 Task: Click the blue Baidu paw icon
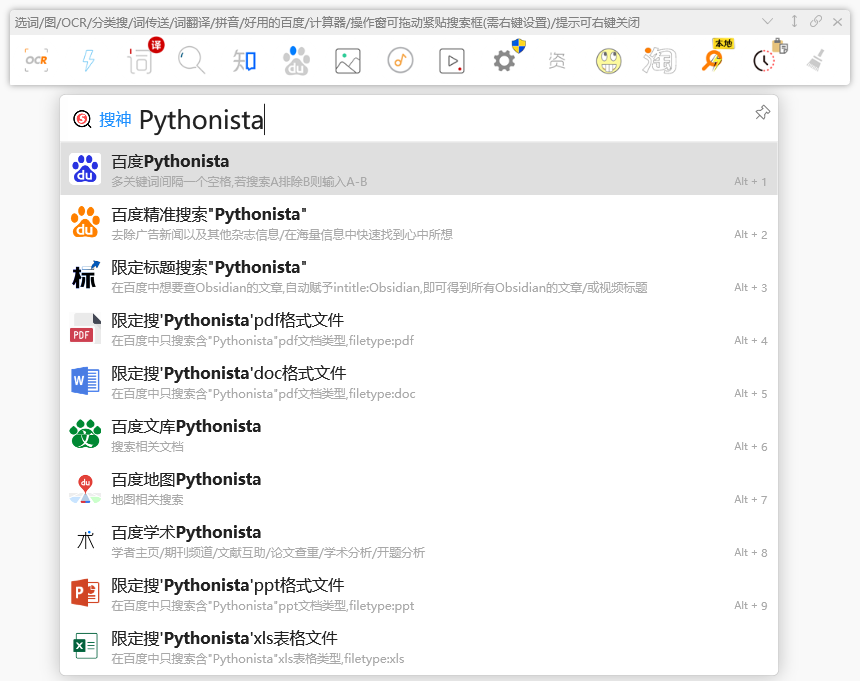coord(85,169)
